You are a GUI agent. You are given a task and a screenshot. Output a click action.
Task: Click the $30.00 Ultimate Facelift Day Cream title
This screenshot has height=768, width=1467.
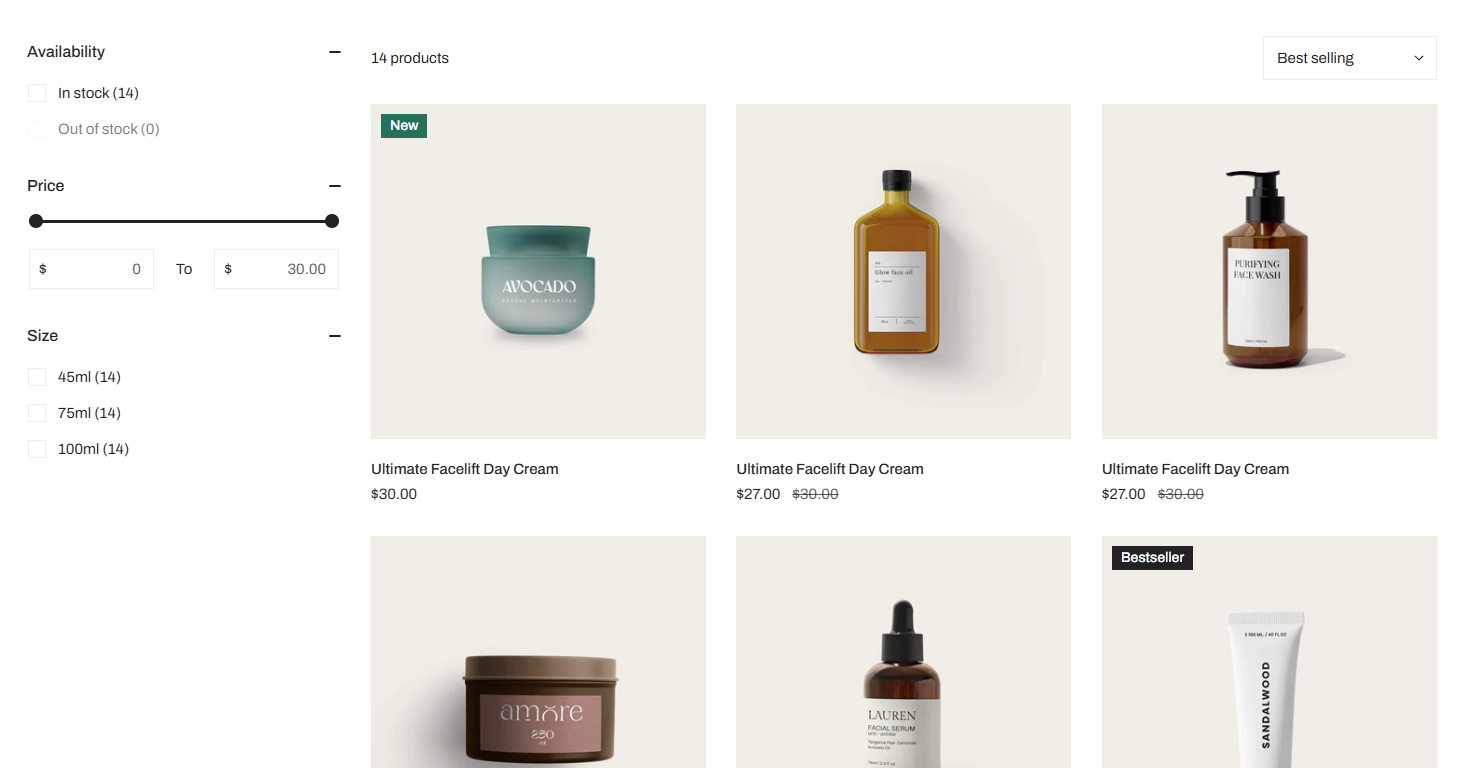pyautogui.click(x=464, y=469)
